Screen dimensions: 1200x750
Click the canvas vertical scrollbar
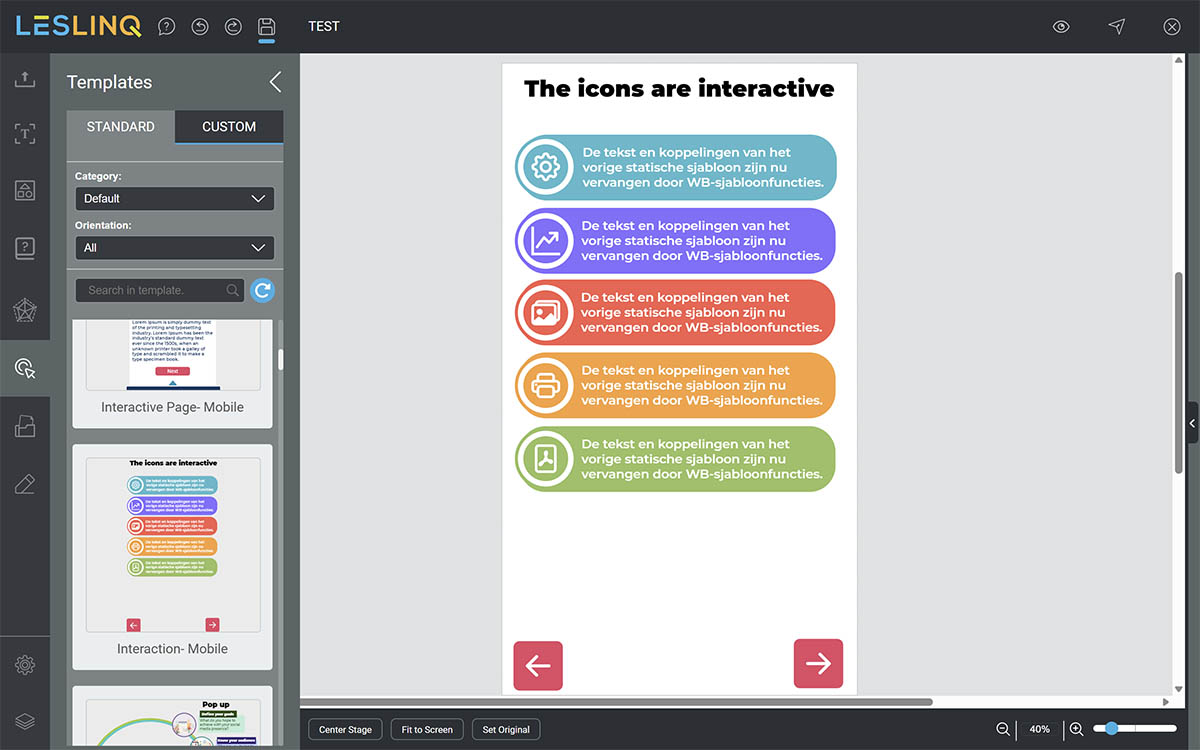pyautogui.click(x=1180, y=372)
